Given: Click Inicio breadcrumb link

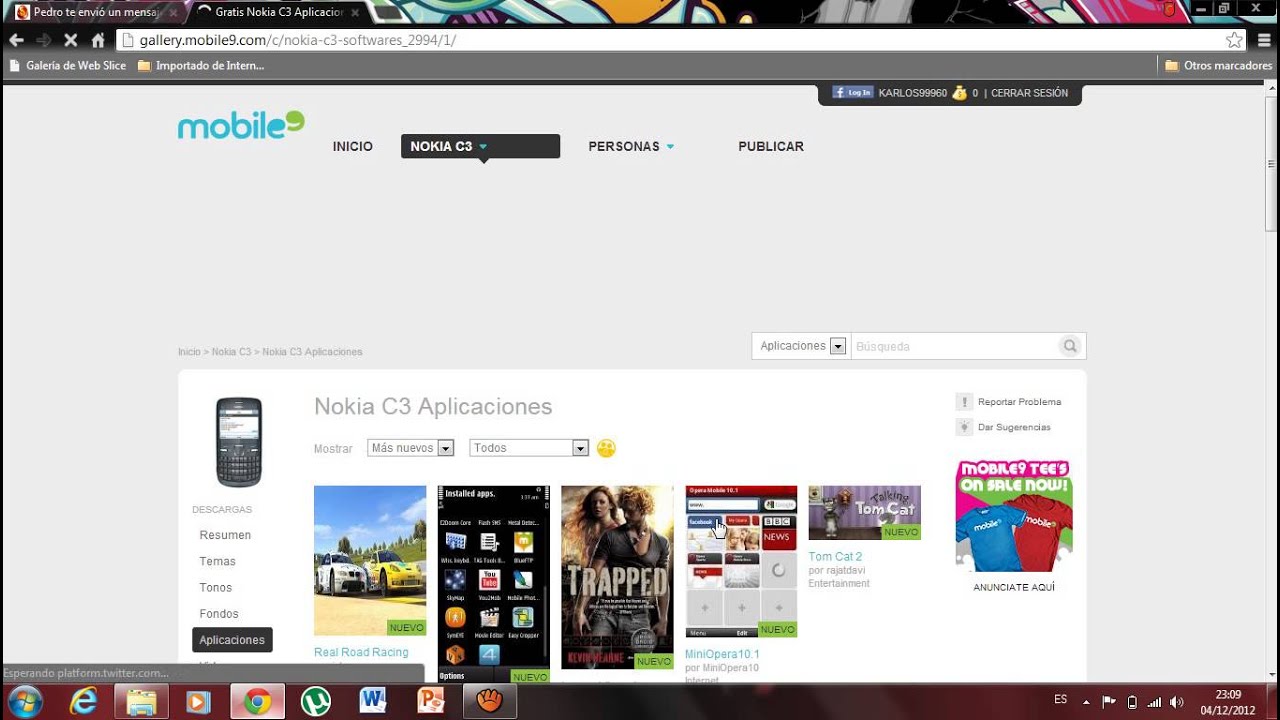Looking at the screenshot, I should [189, 352].
